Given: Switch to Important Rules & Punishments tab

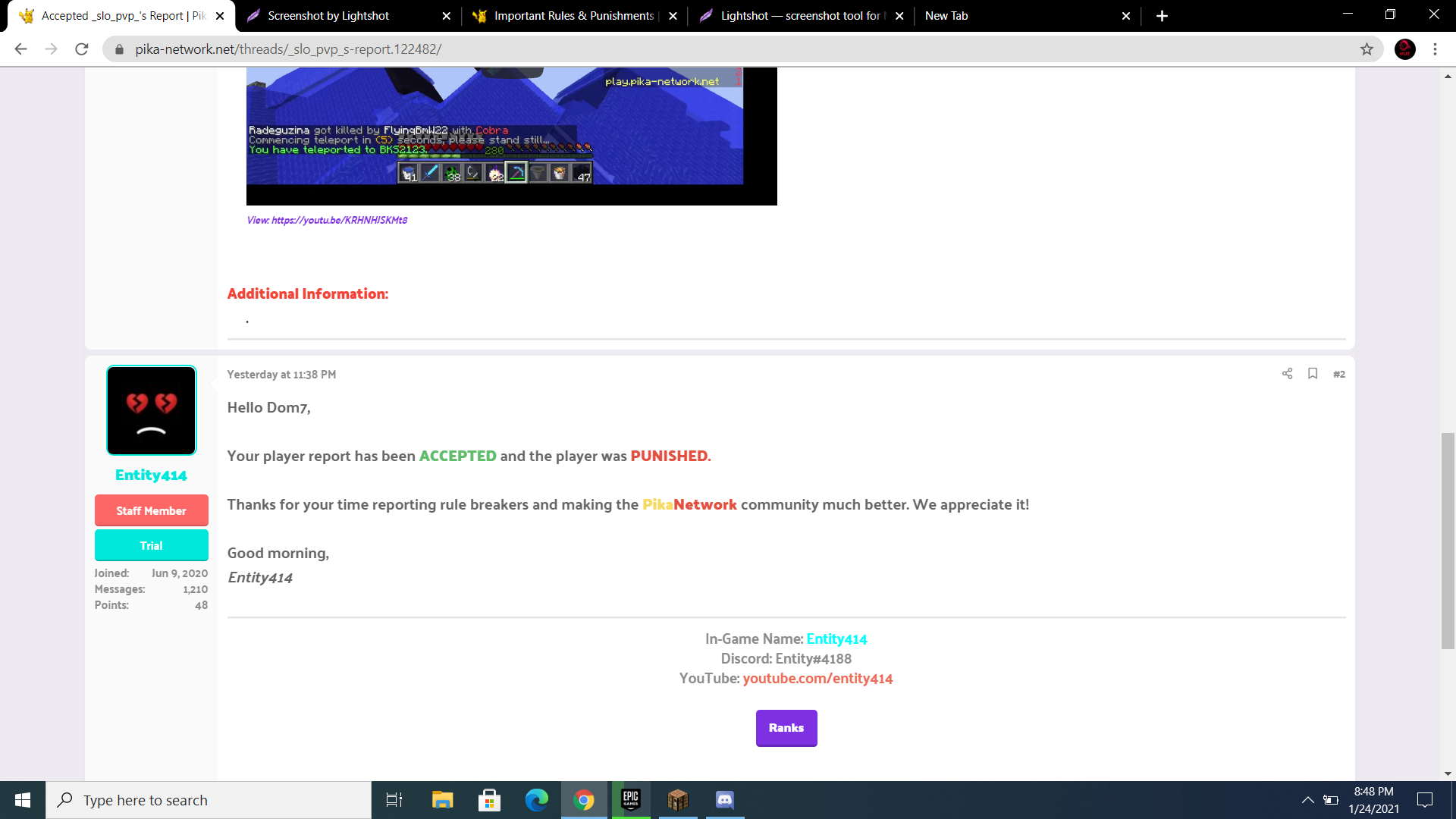Looking at the screenshot, I should [x=574, y=16].
